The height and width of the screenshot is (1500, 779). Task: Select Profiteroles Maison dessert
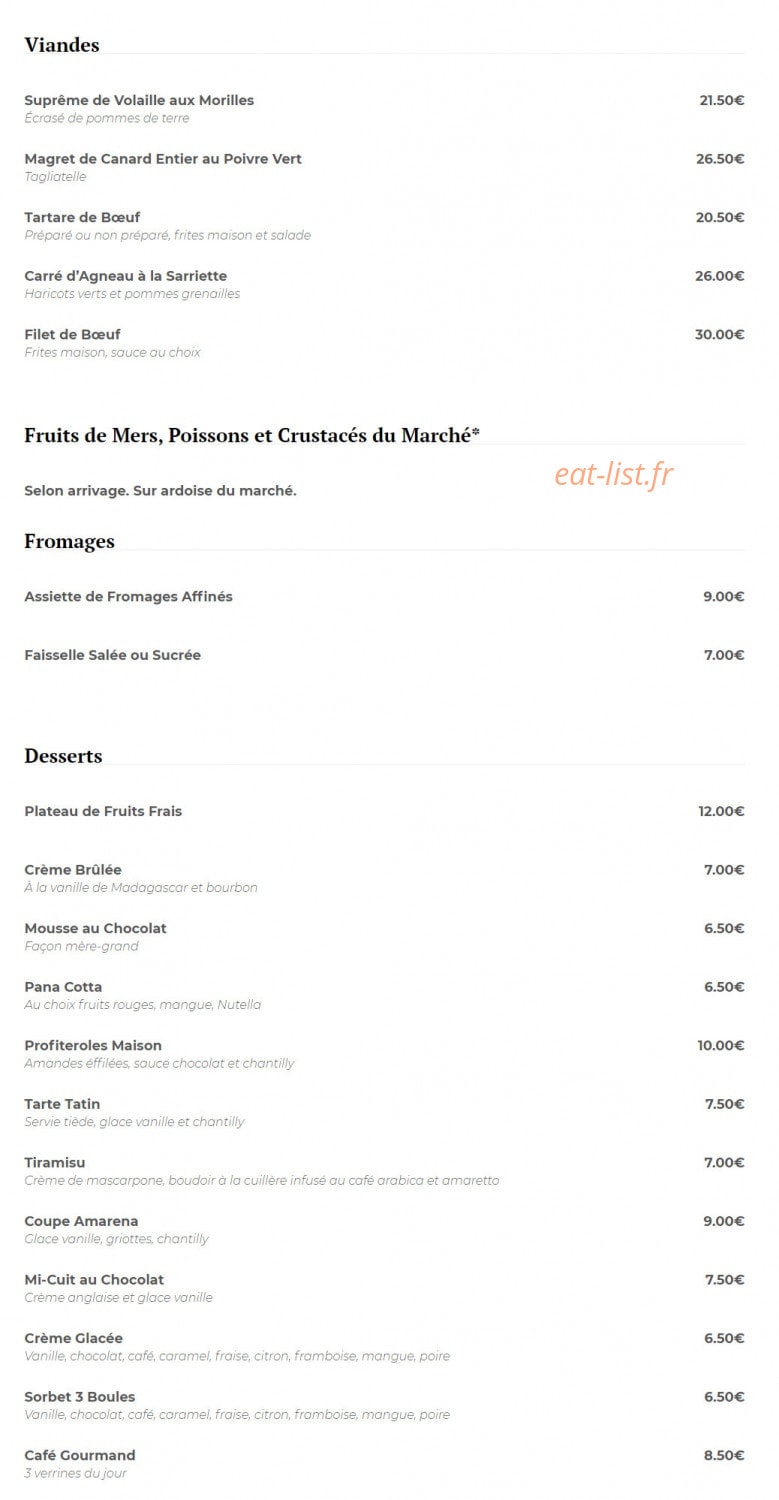93,1046
